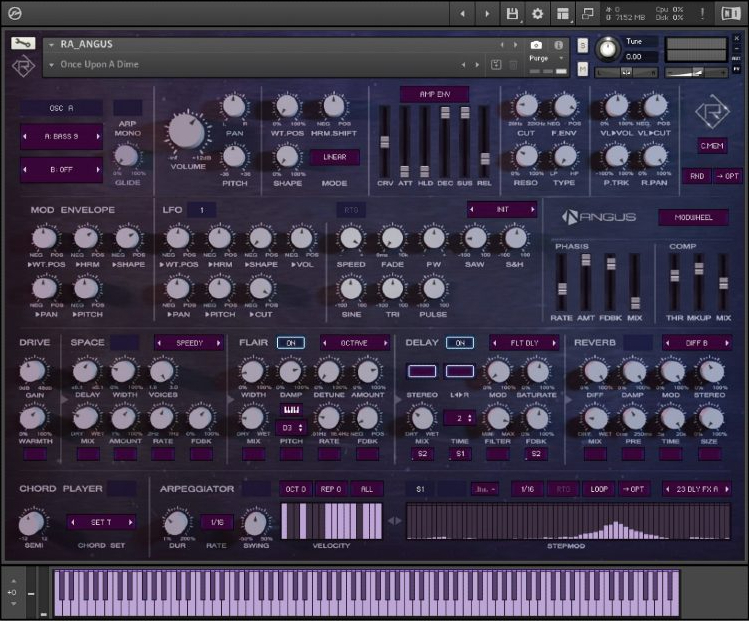
Task: Open the Space SPEEDY preset dropdown
Action: click(189, 343)
